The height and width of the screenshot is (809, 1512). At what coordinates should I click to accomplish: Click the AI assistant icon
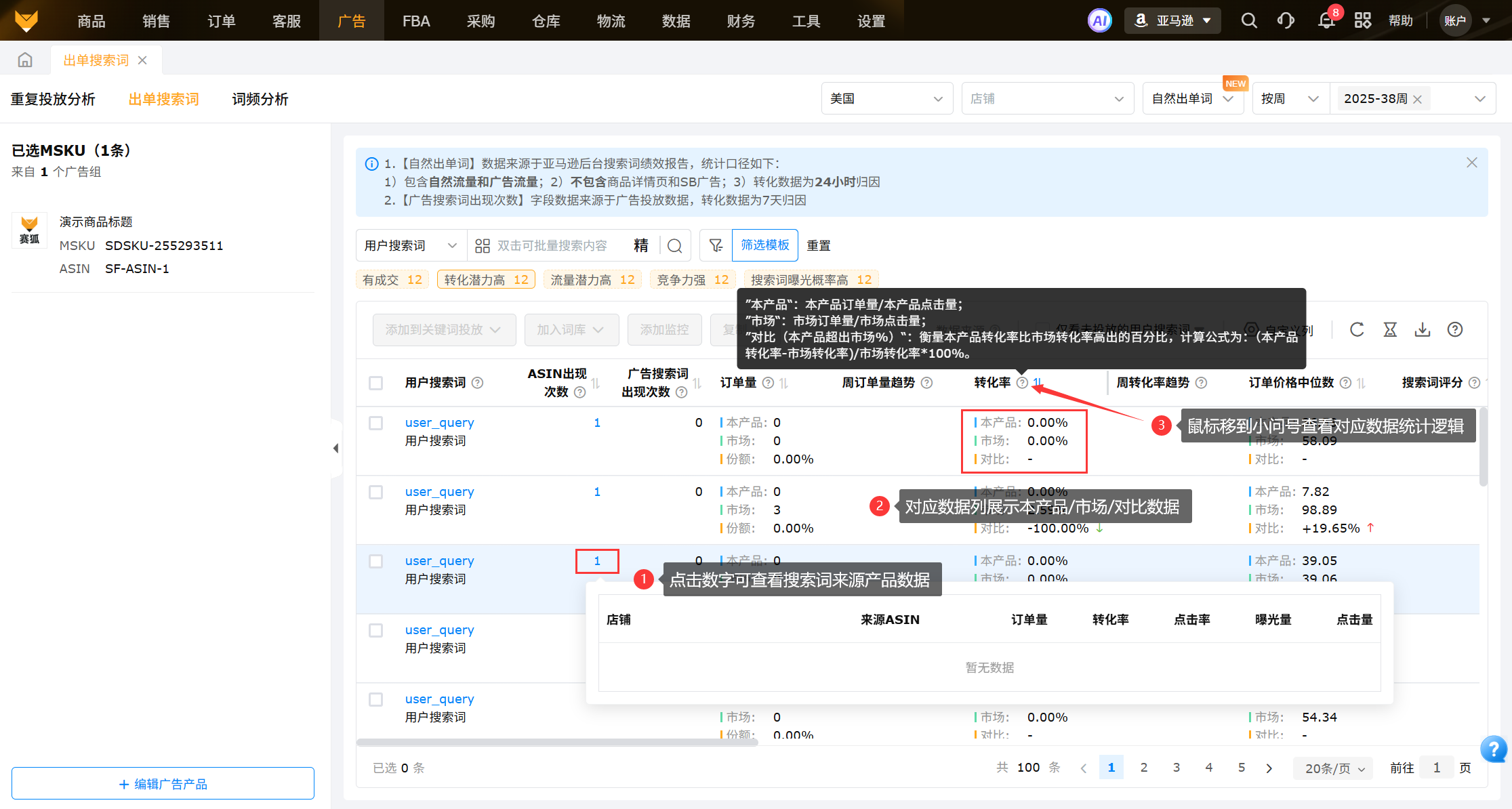pos(1099,20)
